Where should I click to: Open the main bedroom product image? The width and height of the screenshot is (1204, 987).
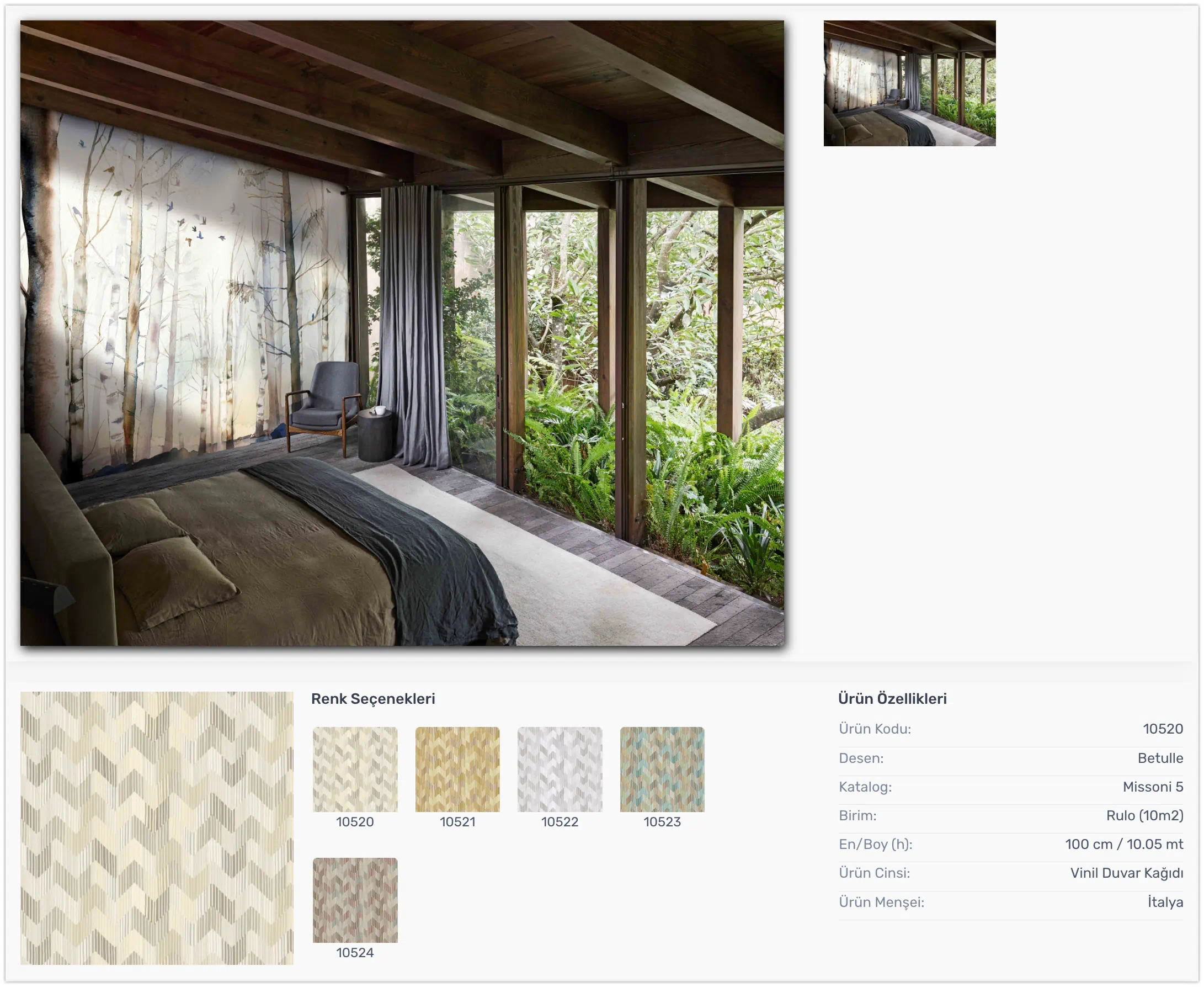[x=402, y=333]
